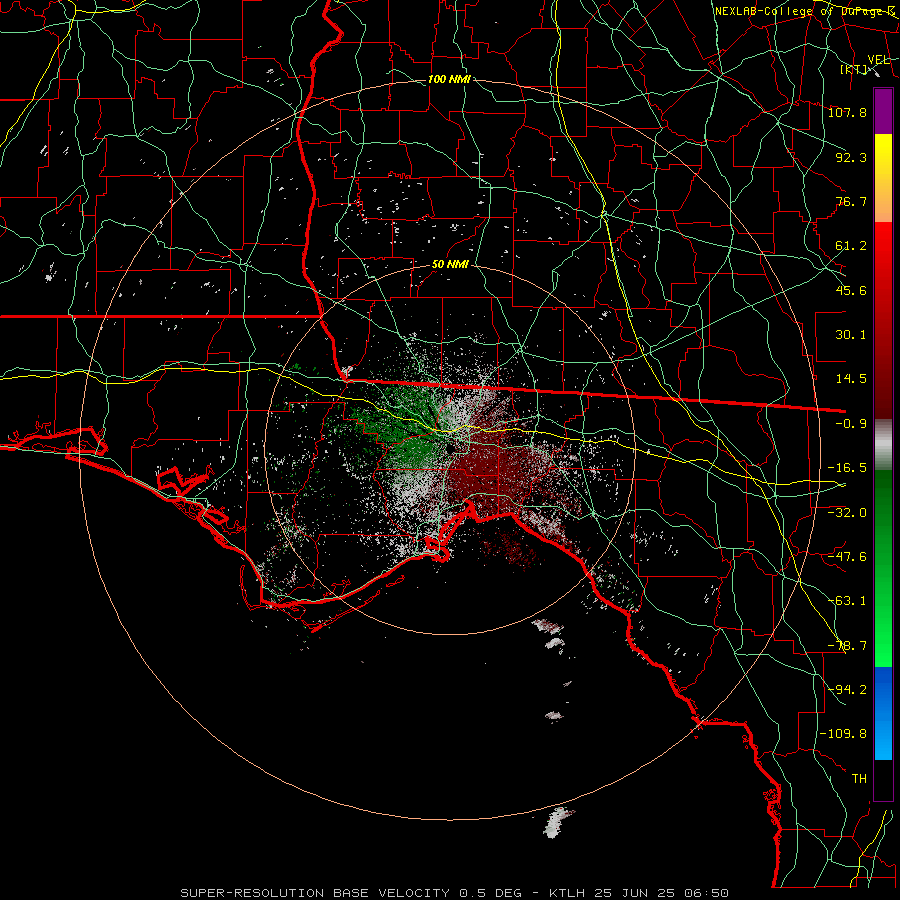Click the -32.0 velocity scale value
The image size is (900, 900).
847,513
